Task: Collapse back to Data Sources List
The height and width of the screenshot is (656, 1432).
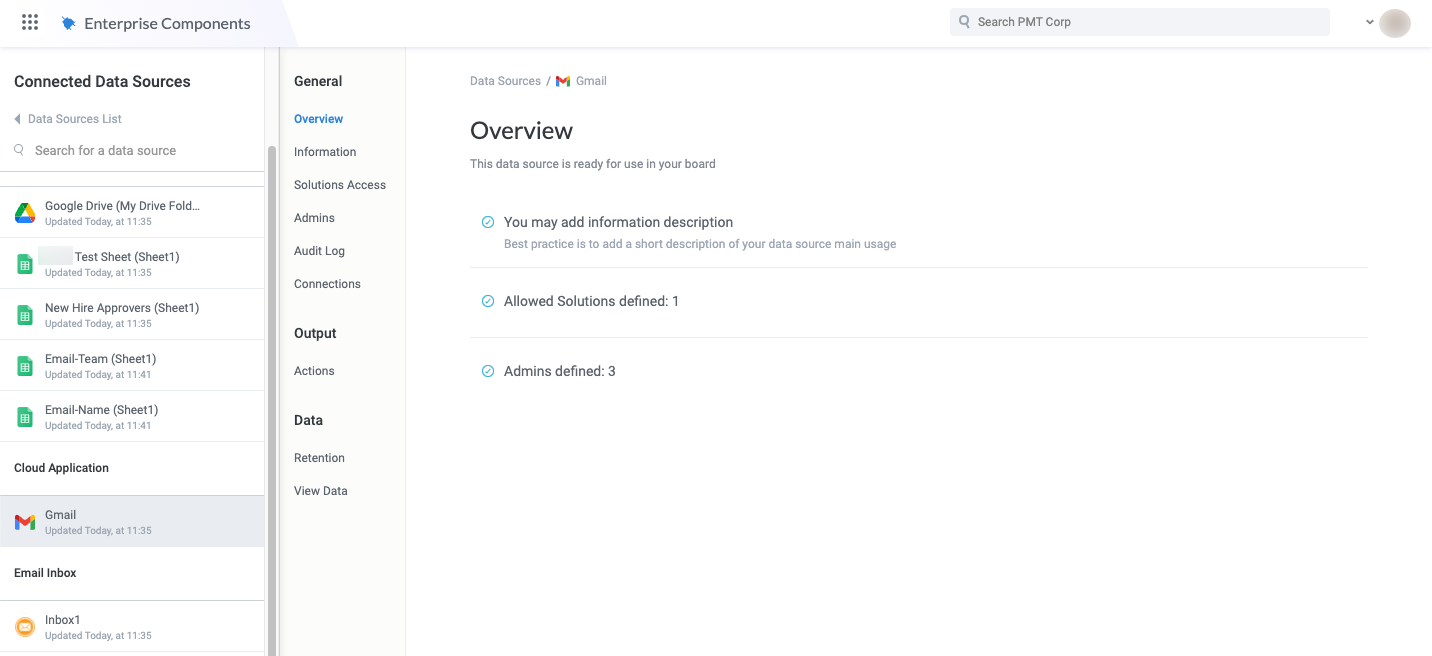Action: click(67, 118)
